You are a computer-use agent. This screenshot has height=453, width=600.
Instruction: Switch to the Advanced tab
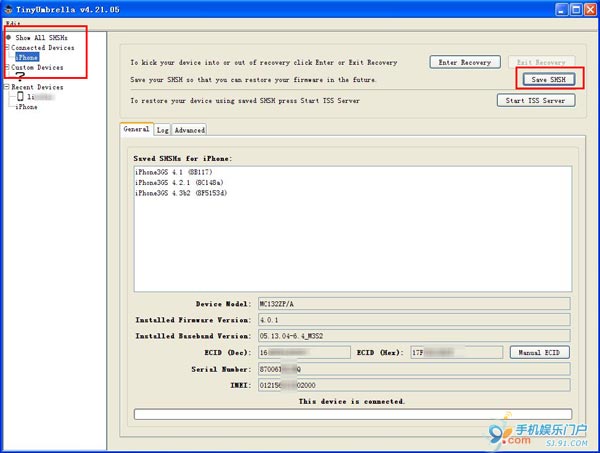coord(189,130)
